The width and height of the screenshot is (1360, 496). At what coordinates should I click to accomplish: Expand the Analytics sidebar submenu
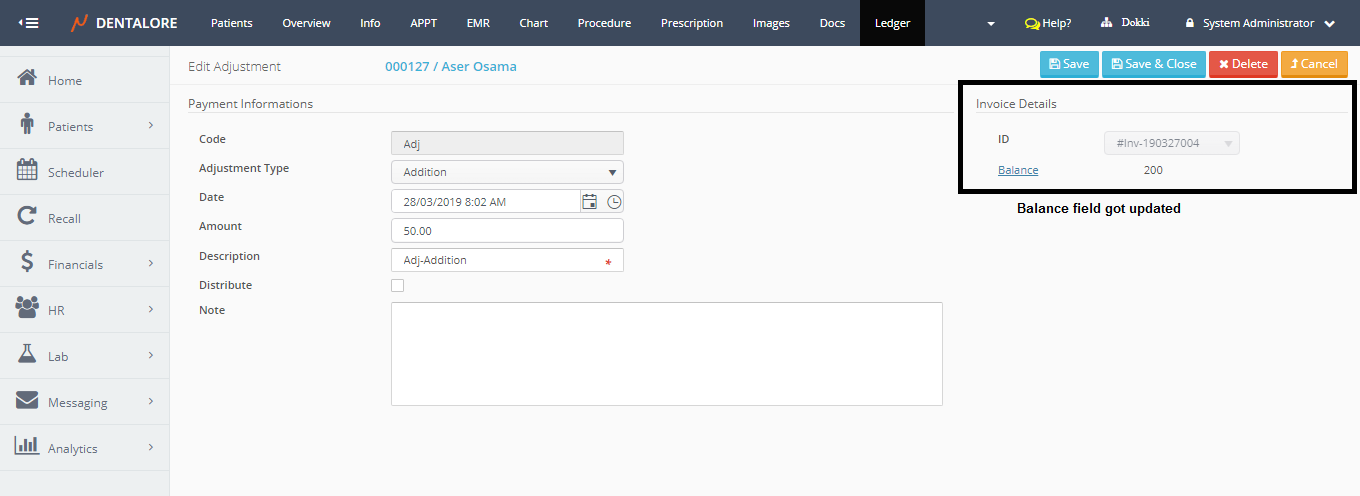pos(151,448)
